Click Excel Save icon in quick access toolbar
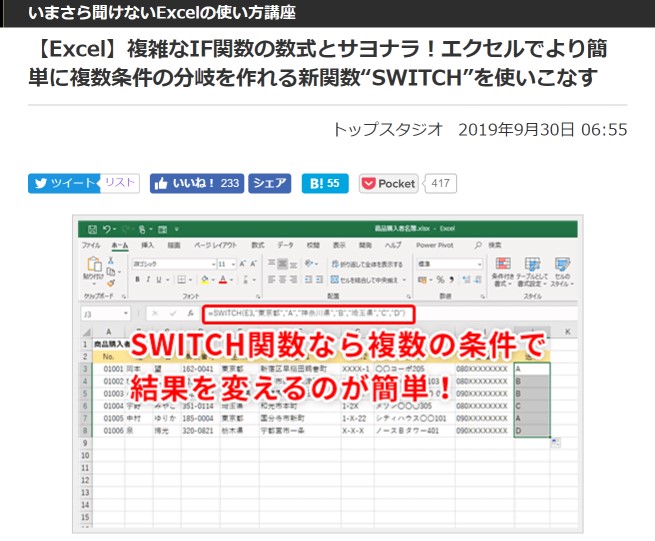Viewport: 655px width, 541px height. tap(92, 229)
